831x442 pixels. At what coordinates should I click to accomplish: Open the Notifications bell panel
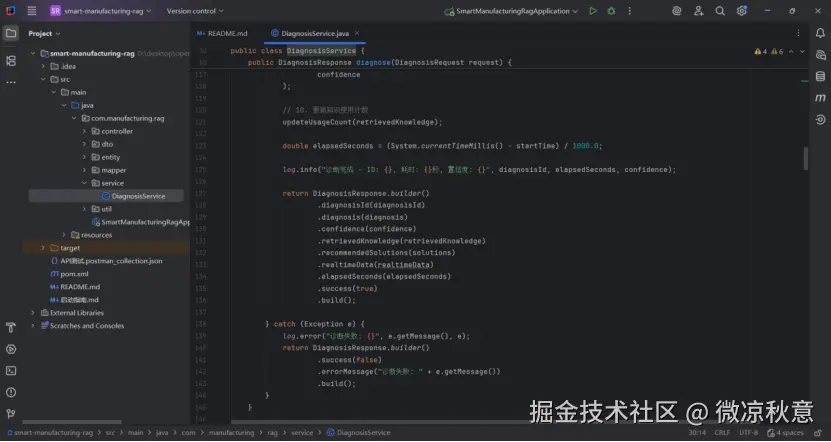coord(820,33)
